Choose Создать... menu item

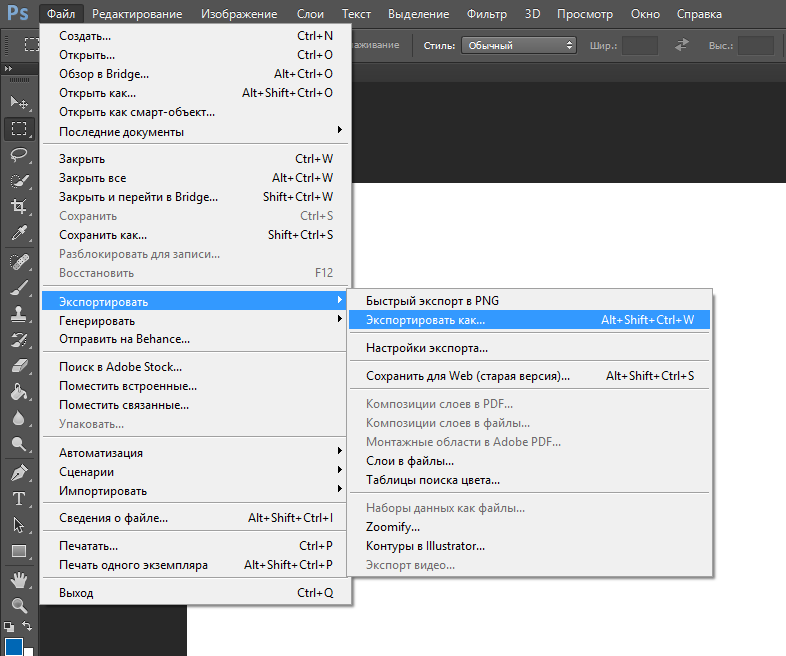tap(195, 36)
